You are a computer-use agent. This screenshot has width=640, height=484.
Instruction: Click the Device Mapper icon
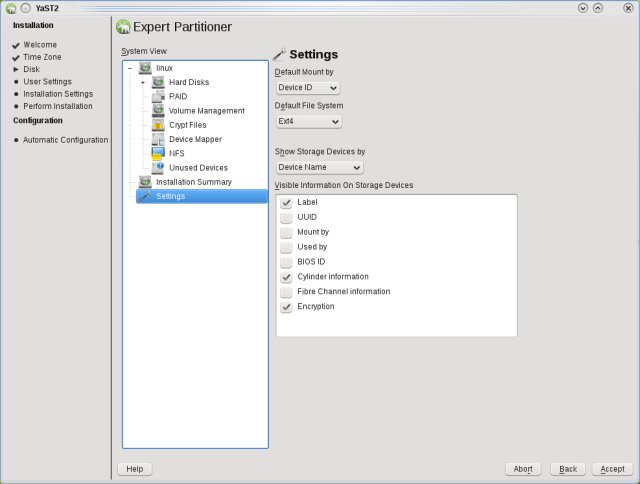pos(158,139)
